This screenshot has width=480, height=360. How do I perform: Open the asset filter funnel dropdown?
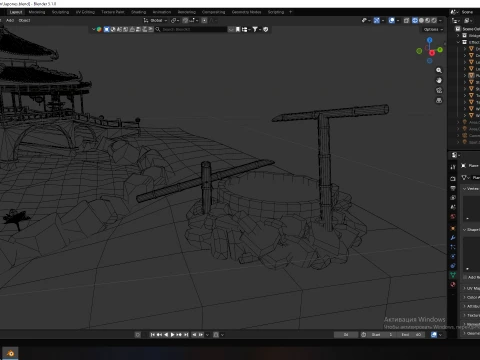coord(256,29)
